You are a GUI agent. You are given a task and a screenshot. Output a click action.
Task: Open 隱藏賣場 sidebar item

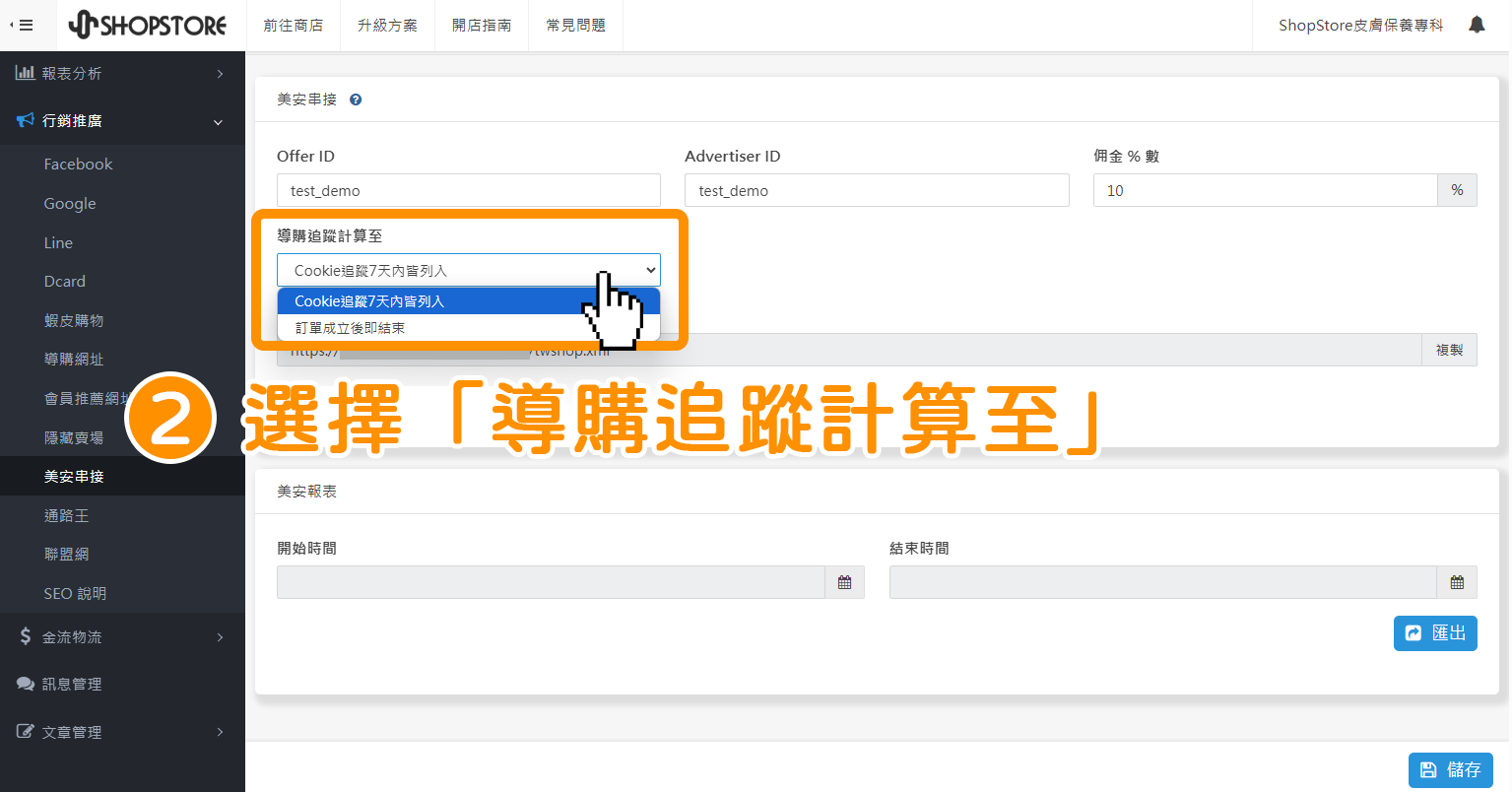click(74, 437)
